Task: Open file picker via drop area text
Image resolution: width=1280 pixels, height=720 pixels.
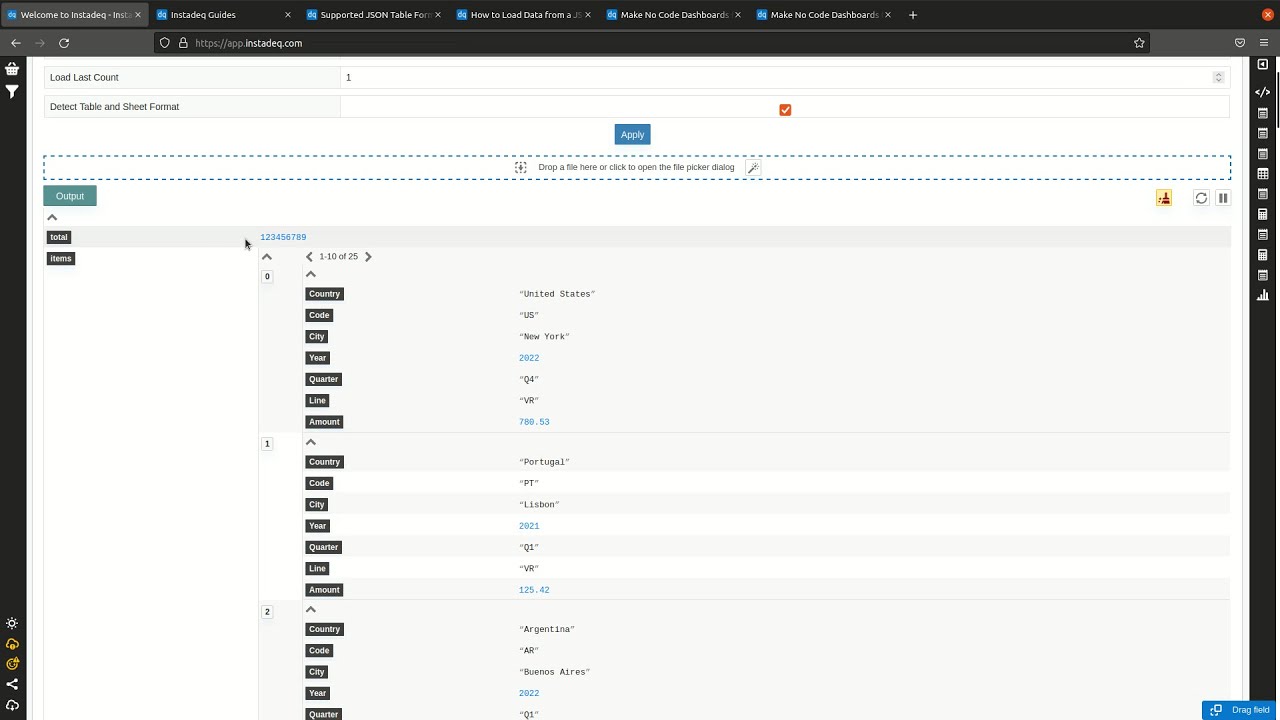Action: point(636,167)
